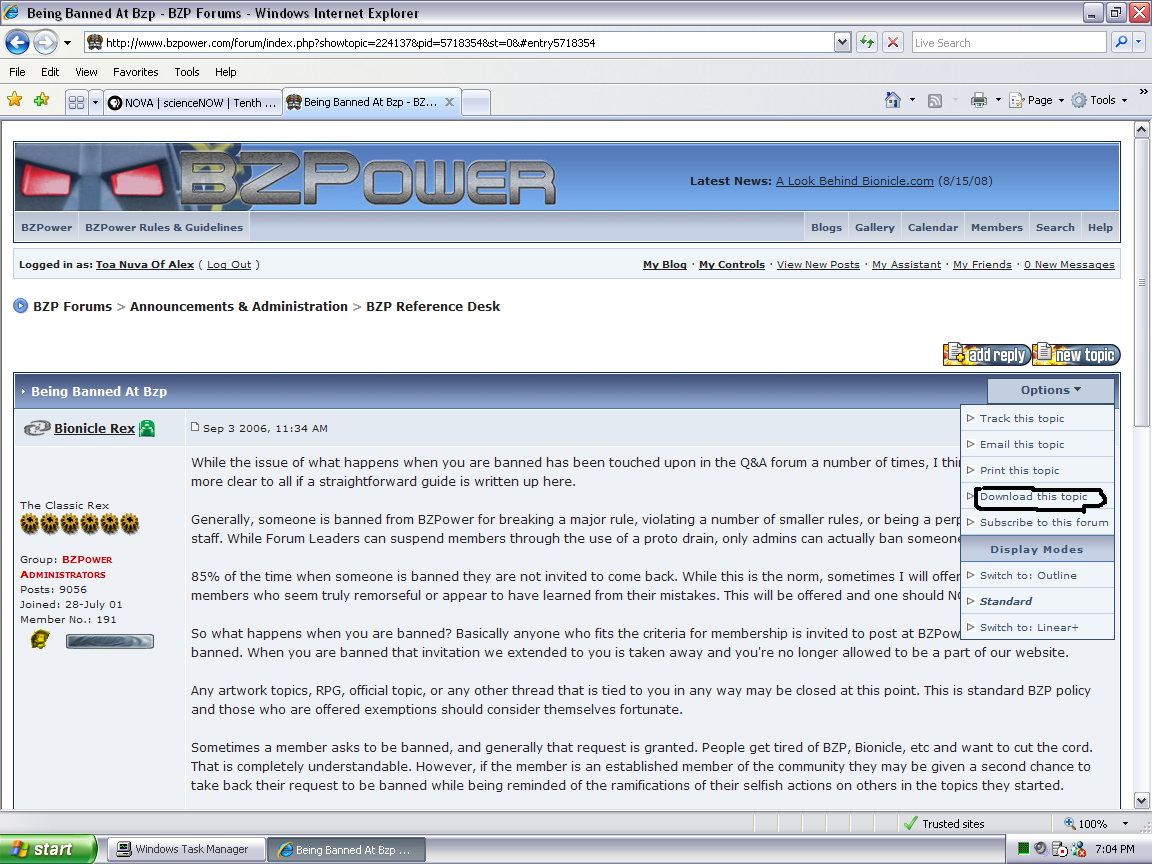This screenshot has height=864, width=1152.
Task: Click the Home toolbar icon
Action: point(893,100)
